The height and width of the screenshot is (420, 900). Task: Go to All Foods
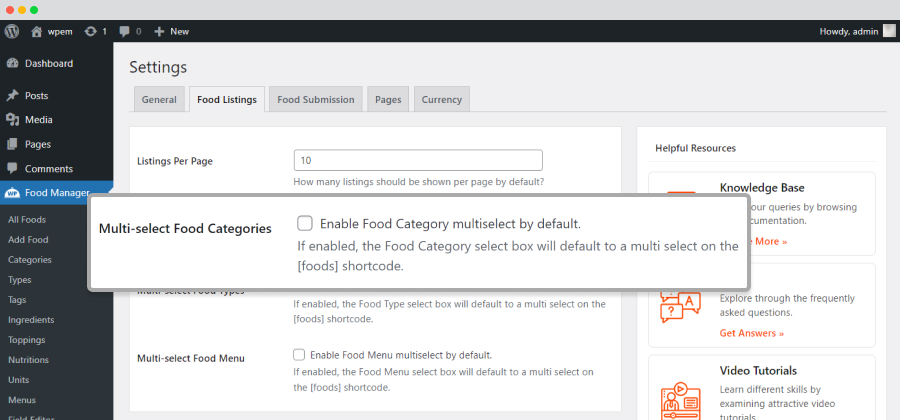pyautogui.click(x=27, y=220)
